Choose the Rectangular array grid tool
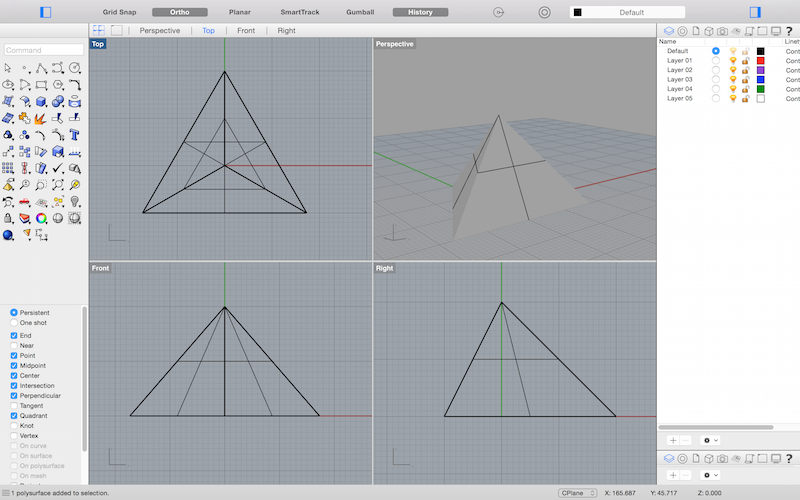This screenshot has height=500, width=800. [x=8, y=168]
